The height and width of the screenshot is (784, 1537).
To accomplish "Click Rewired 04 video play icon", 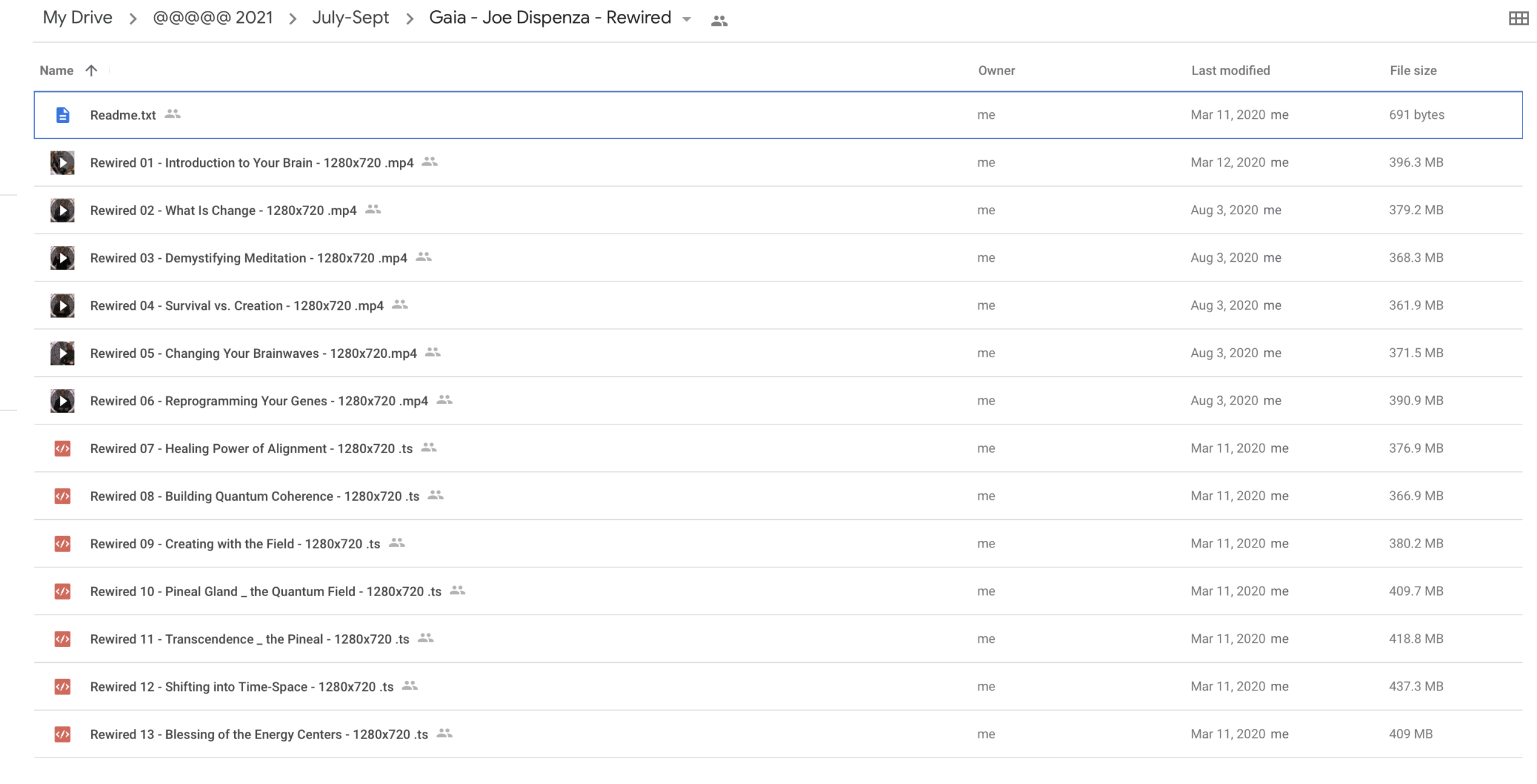I will click(62, 306).
